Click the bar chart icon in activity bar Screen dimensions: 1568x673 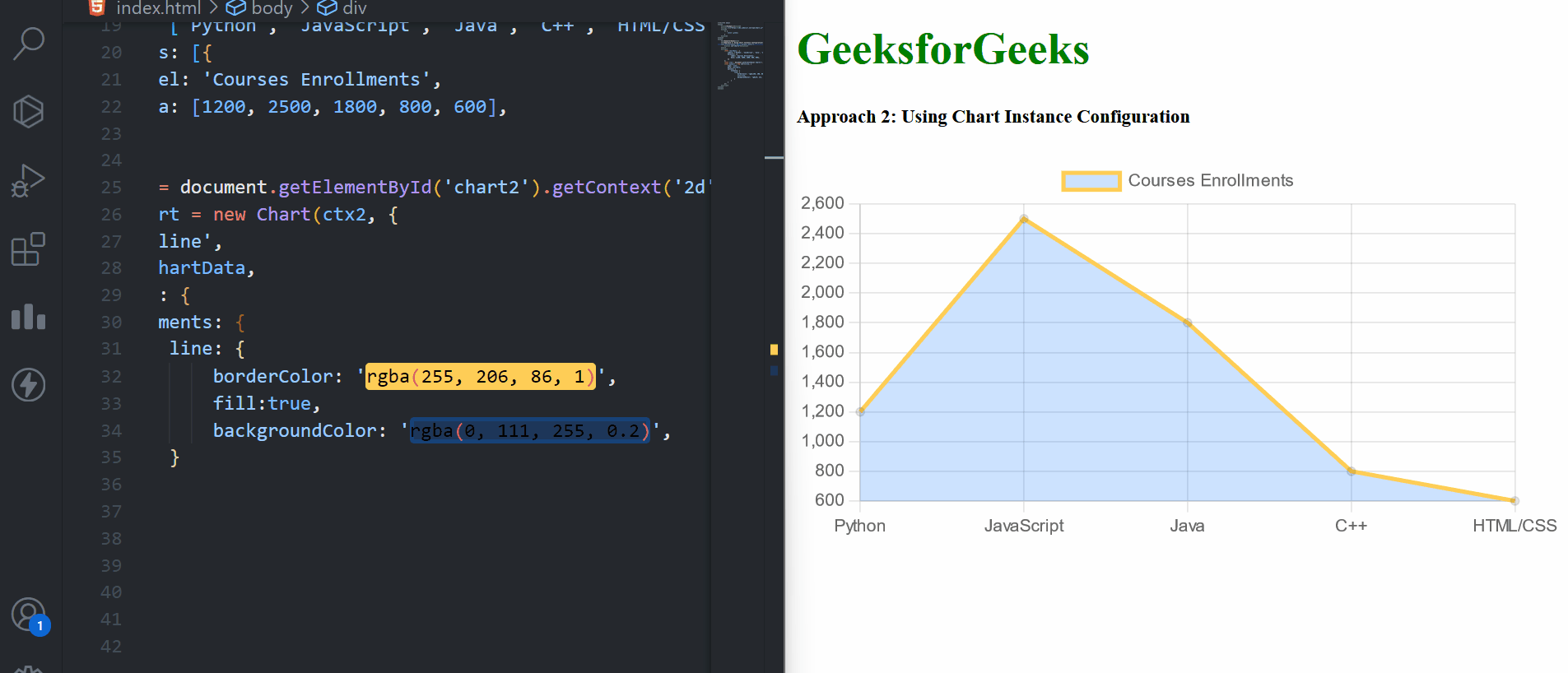[x=29, y=317]
